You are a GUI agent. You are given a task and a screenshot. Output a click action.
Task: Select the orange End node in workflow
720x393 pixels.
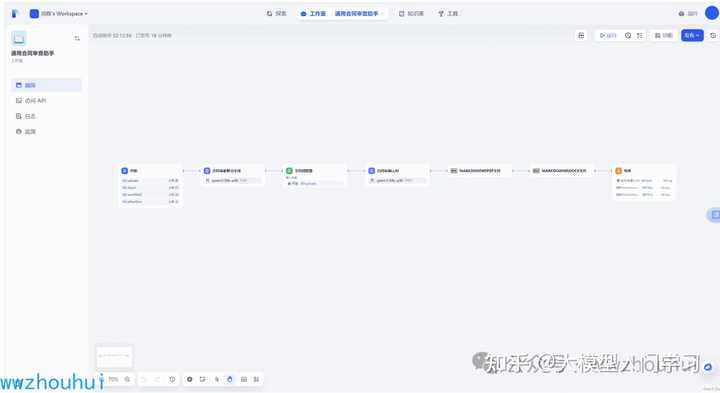[x=644, y=182]
